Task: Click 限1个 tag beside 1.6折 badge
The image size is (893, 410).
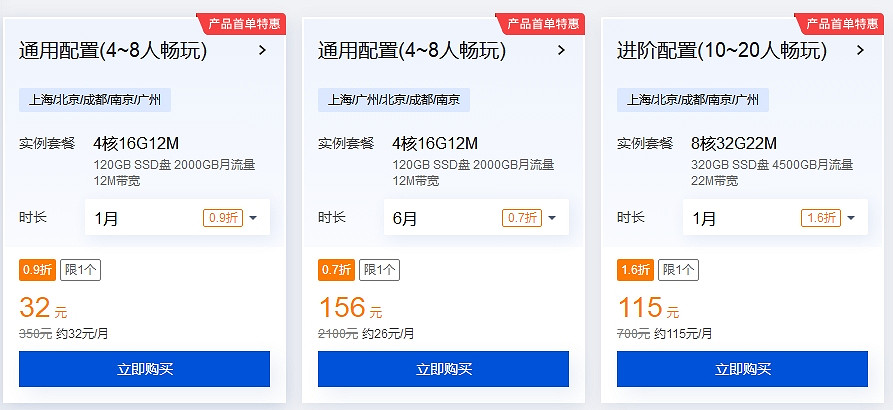Action: click(678, 269)
